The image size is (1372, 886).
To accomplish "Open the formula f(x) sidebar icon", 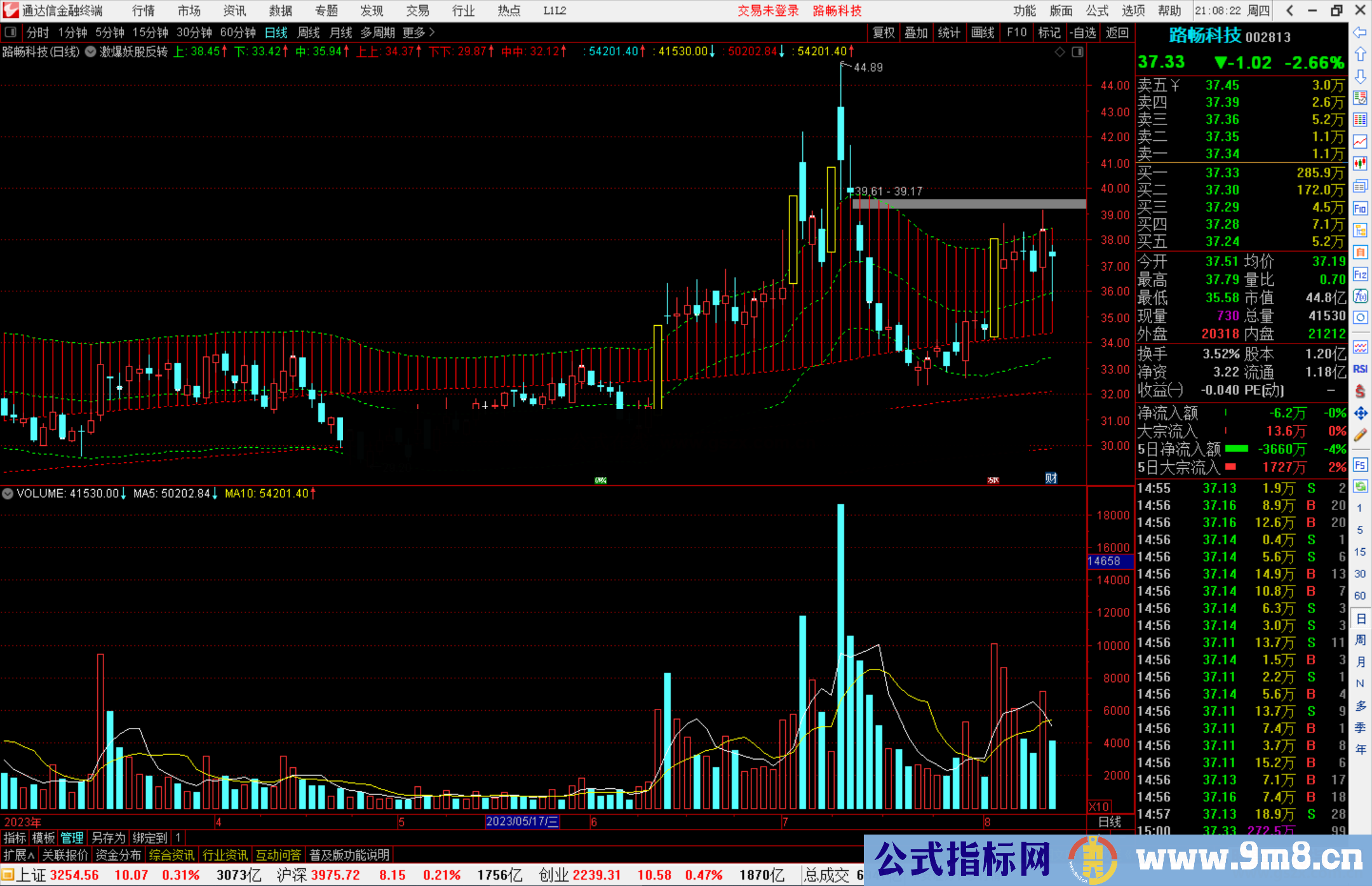I will pyautogui.click(x=1360, y=296).
